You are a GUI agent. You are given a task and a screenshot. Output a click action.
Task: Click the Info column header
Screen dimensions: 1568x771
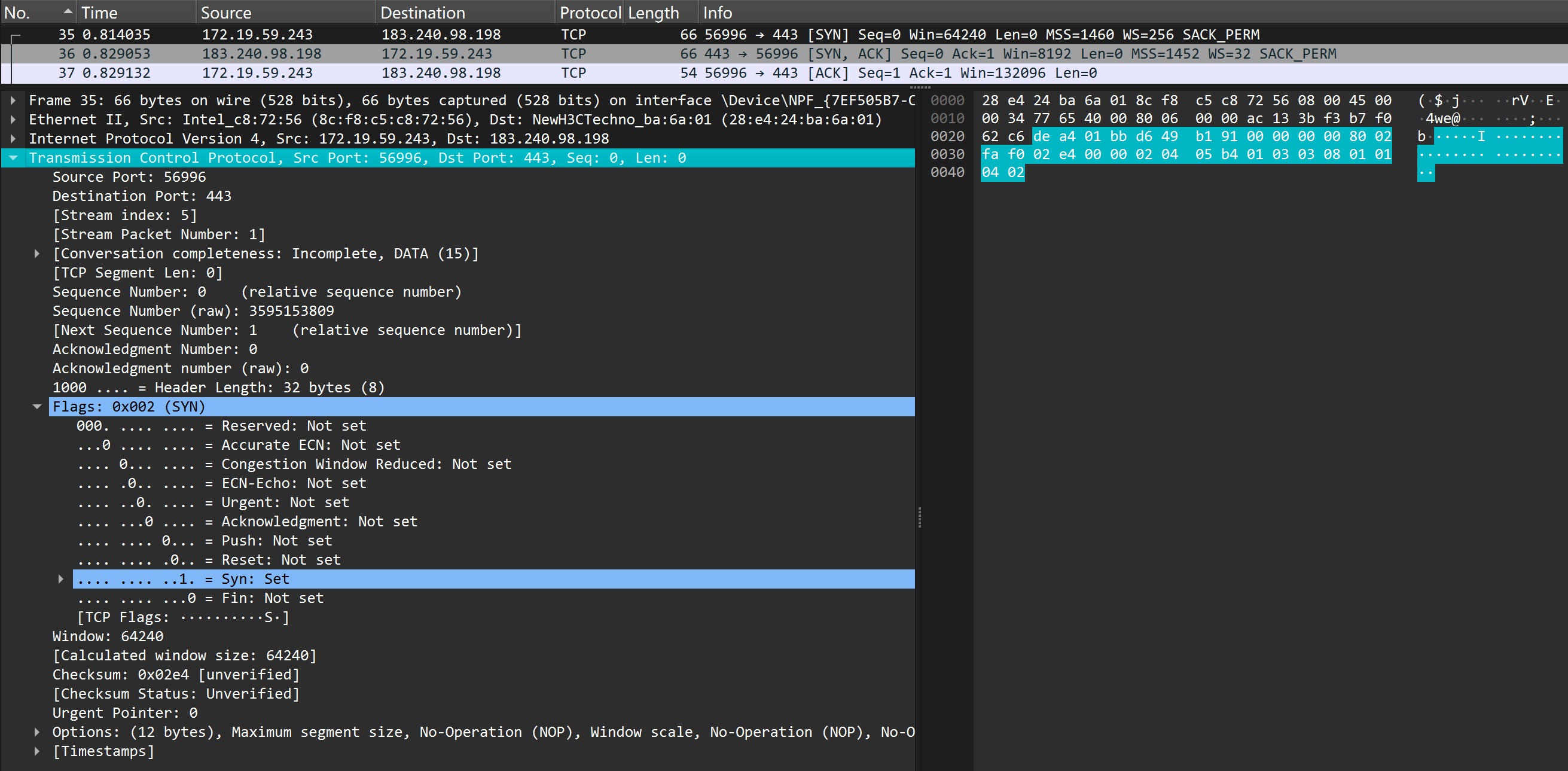click(717, 13)
